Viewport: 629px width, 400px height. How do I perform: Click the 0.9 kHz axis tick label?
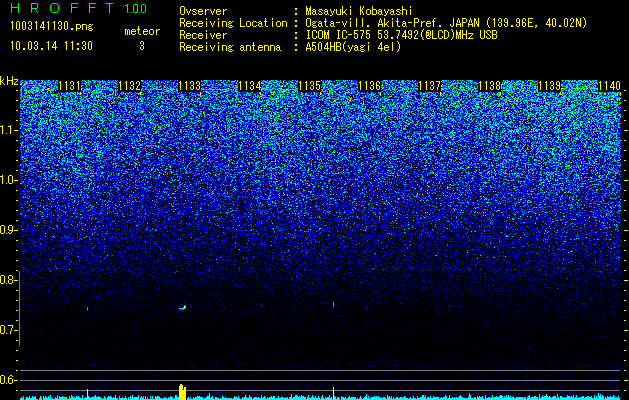(8, 230)
